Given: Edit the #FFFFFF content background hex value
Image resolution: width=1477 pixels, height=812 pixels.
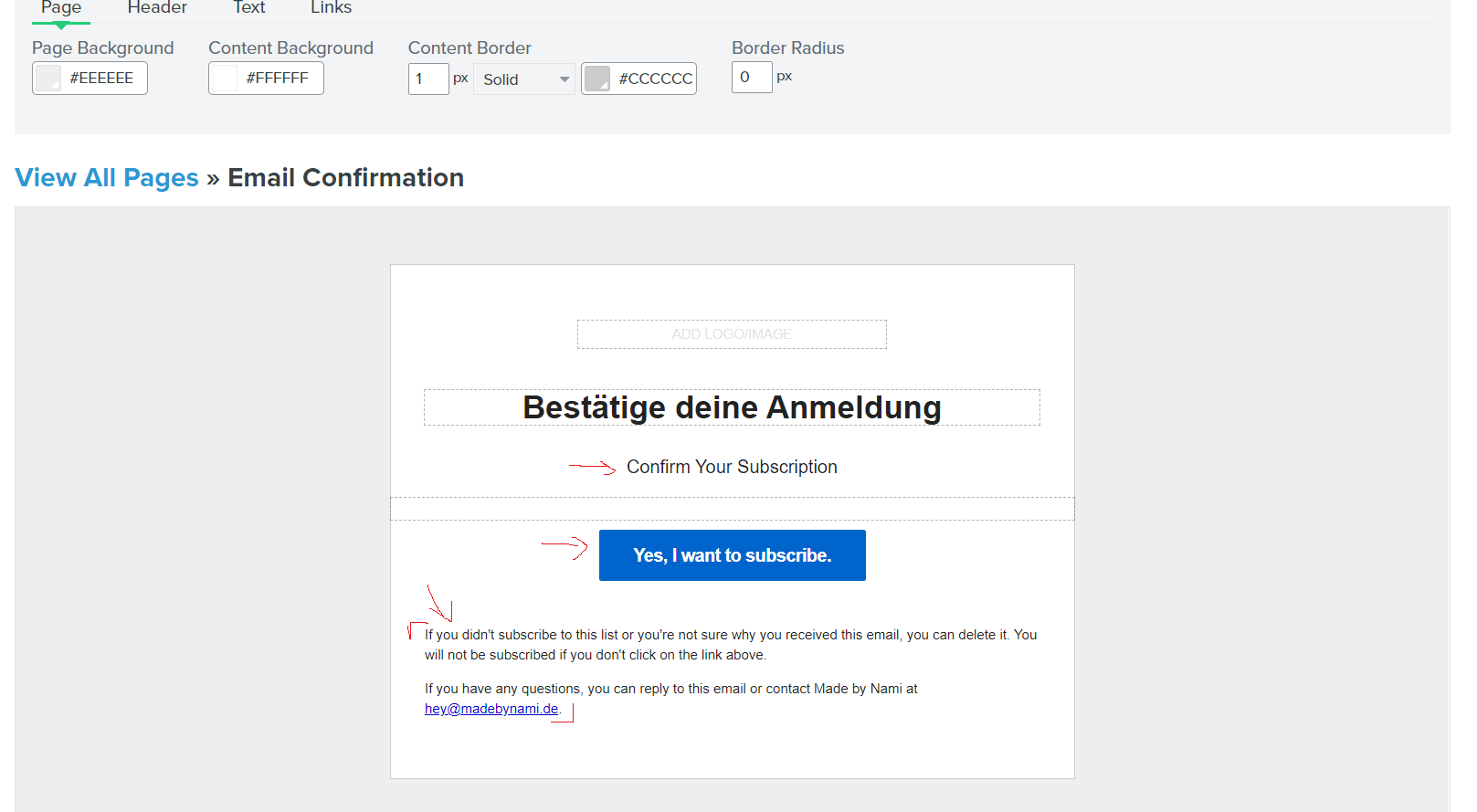Looking at the screenshot, I should tap(278, 79).
